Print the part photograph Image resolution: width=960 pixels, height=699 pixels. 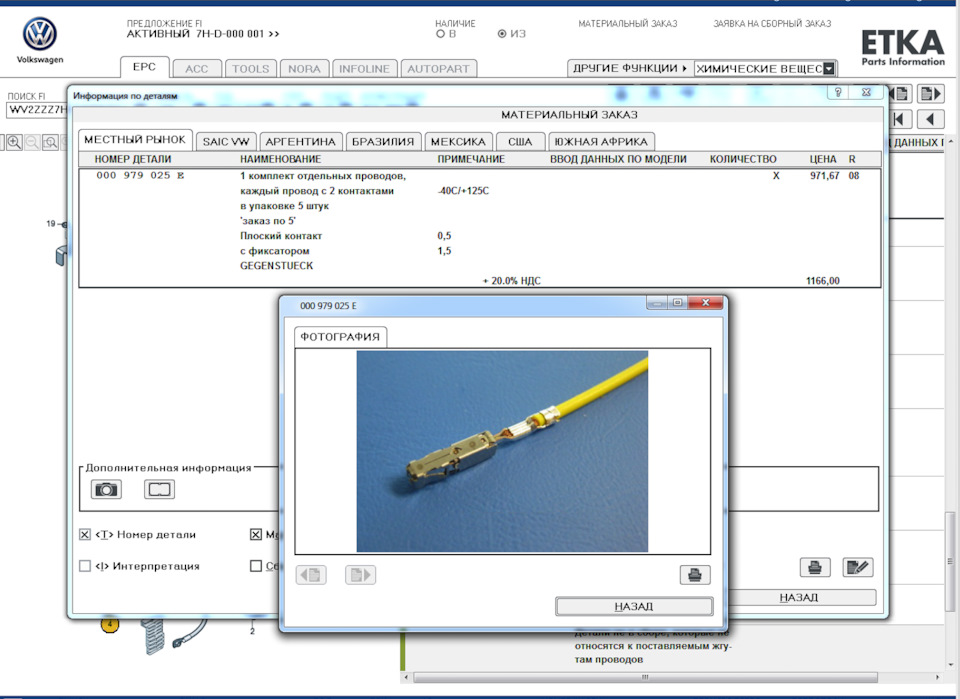pyautogui.click(x=693, y=574)
